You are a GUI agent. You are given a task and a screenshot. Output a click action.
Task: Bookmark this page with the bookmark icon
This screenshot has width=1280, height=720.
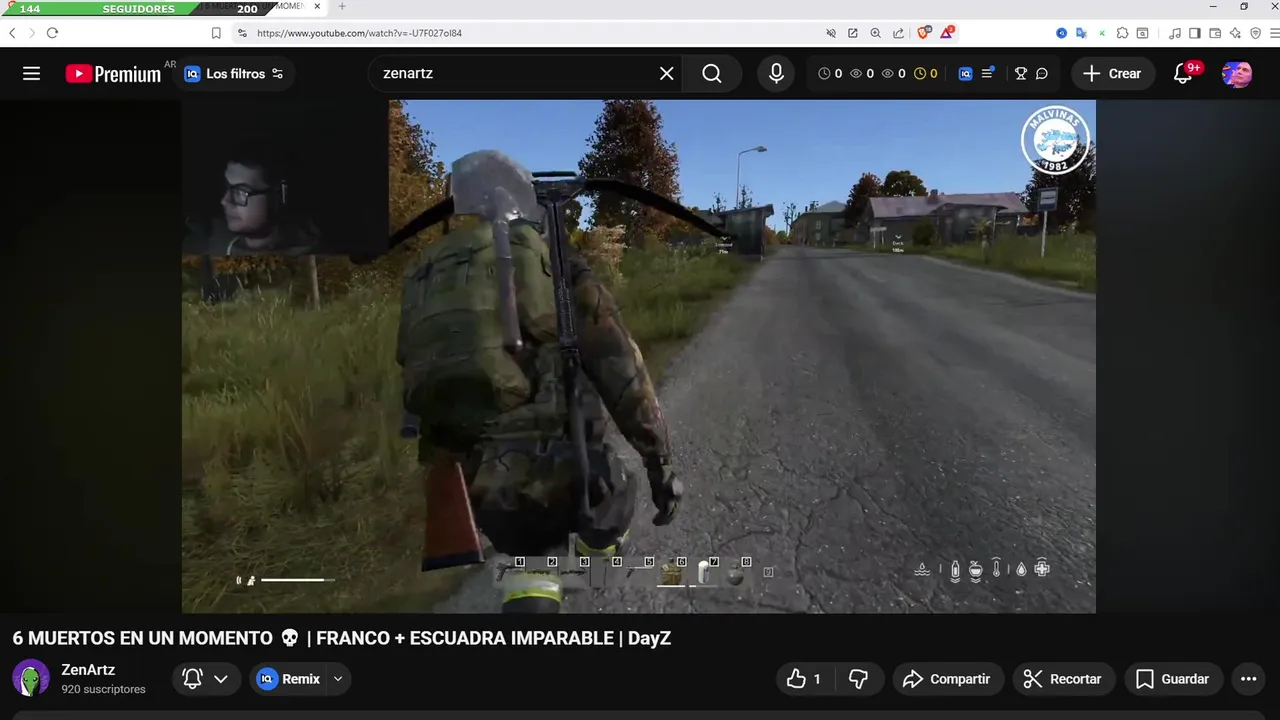pos(216,33)
